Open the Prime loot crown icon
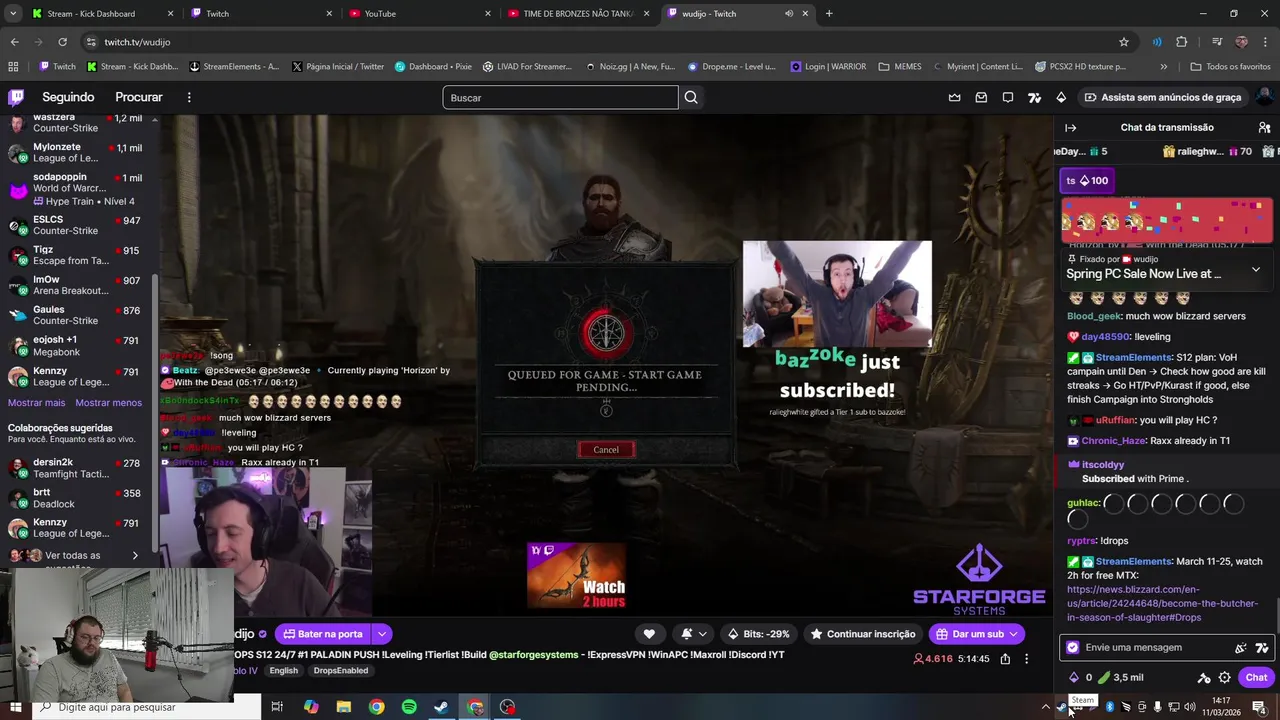The image size is (1280, 720). [x=954, y=97]
